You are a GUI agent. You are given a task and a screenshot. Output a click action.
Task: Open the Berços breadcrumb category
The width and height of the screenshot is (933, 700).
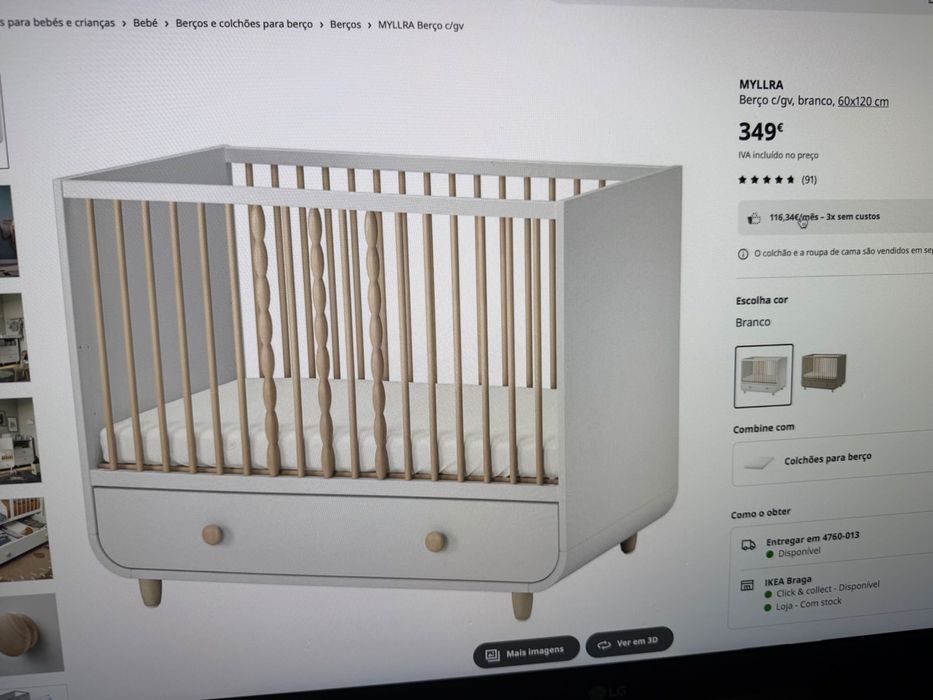345,24
